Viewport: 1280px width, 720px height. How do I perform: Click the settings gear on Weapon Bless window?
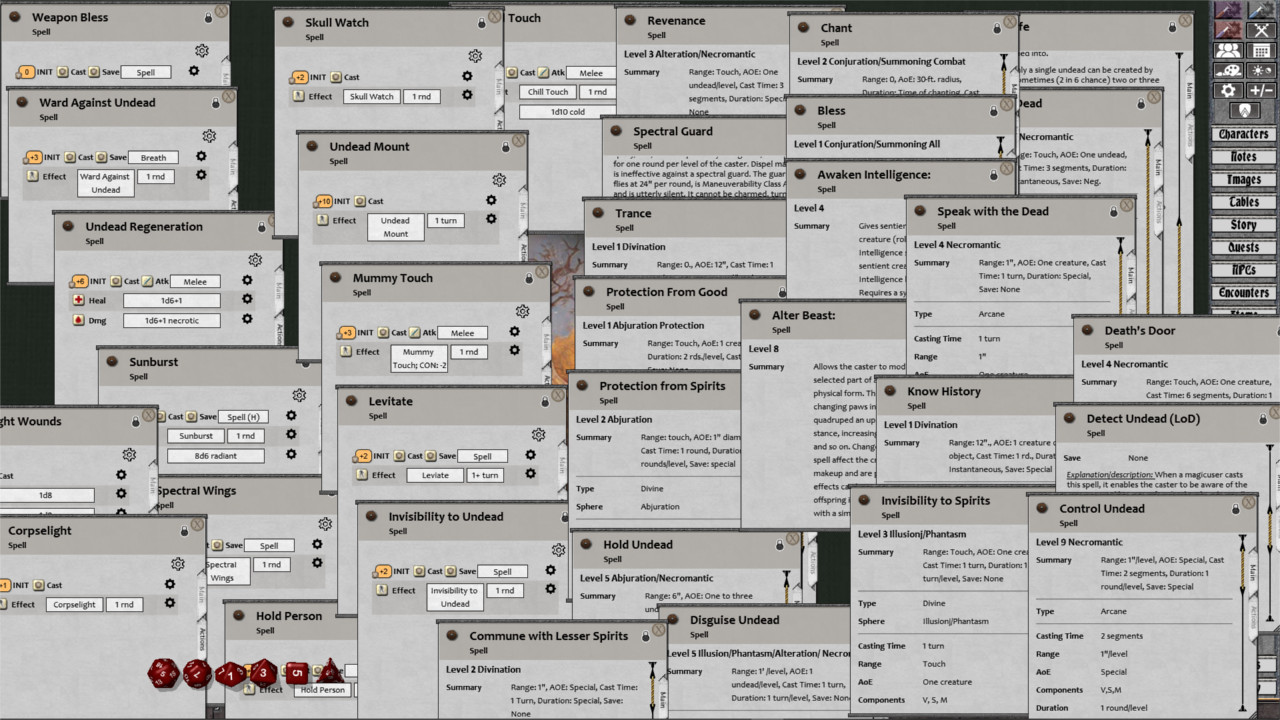click(x=201, y=50)
